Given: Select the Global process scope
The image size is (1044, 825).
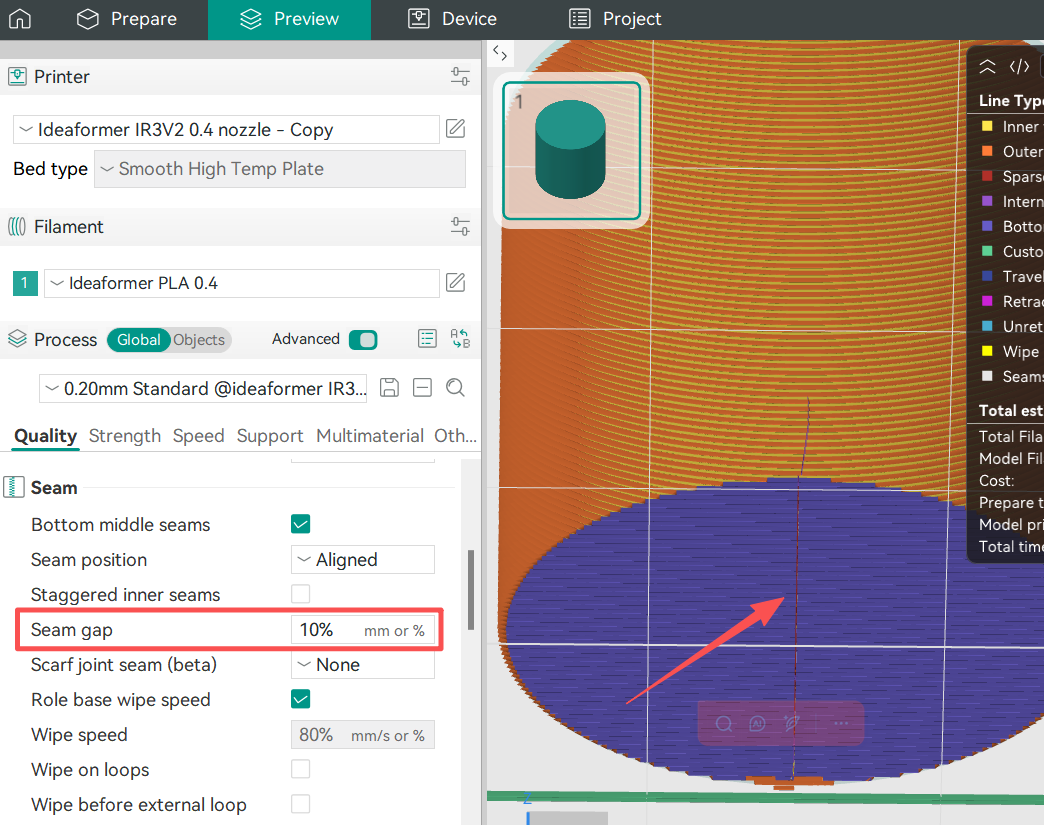Looking at the screenshot, I should [x=138, y=340].
